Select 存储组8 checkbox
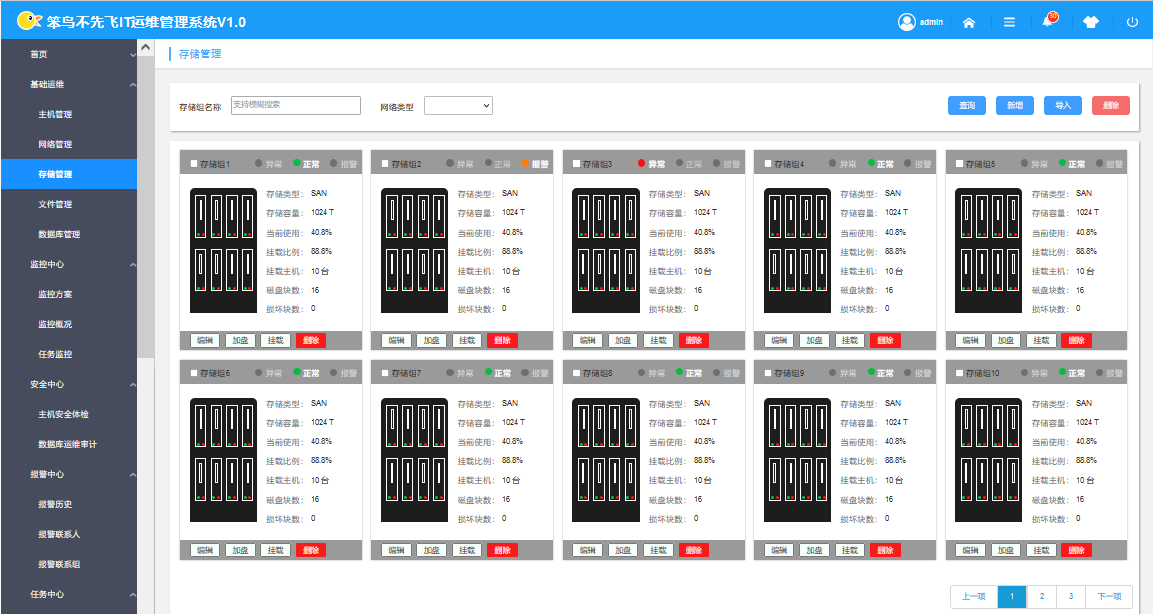Viewport: 1154px width, 614px height. tap(576, 373)
